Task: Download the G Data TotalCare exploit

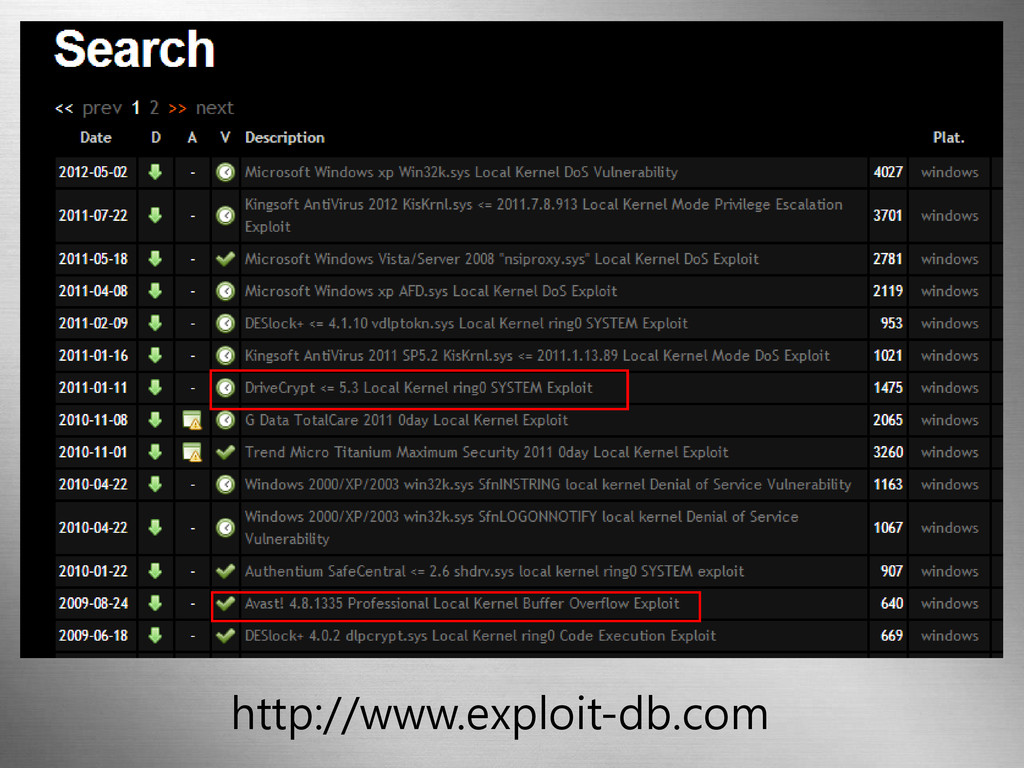Action: point(155,420)
